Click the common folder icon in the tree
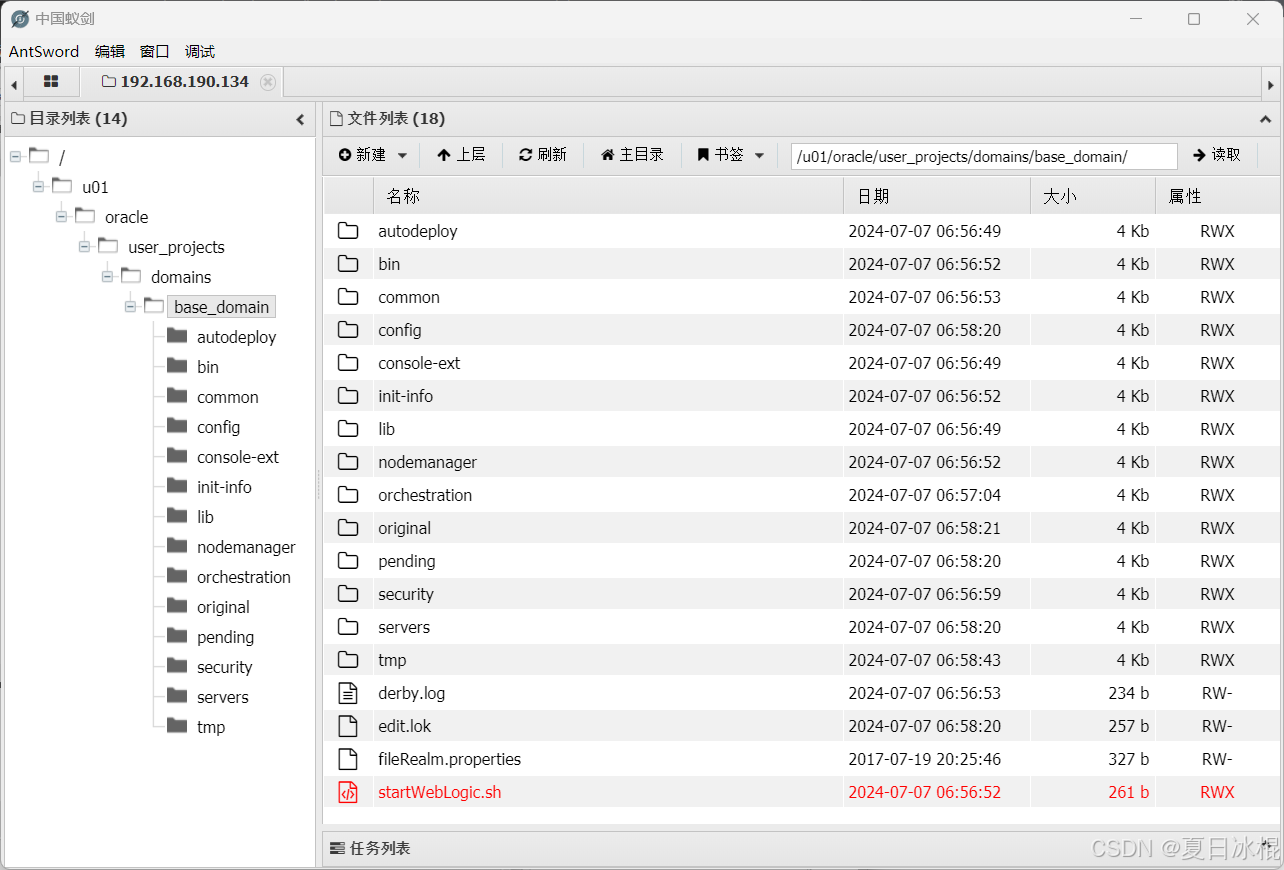This screenshot has height=870, width=1284. click(177, 396)
